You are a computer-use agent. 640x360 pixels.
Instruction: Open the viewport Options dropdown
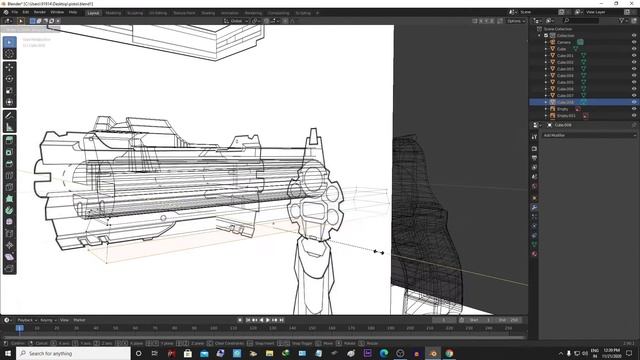coord(516,21)
